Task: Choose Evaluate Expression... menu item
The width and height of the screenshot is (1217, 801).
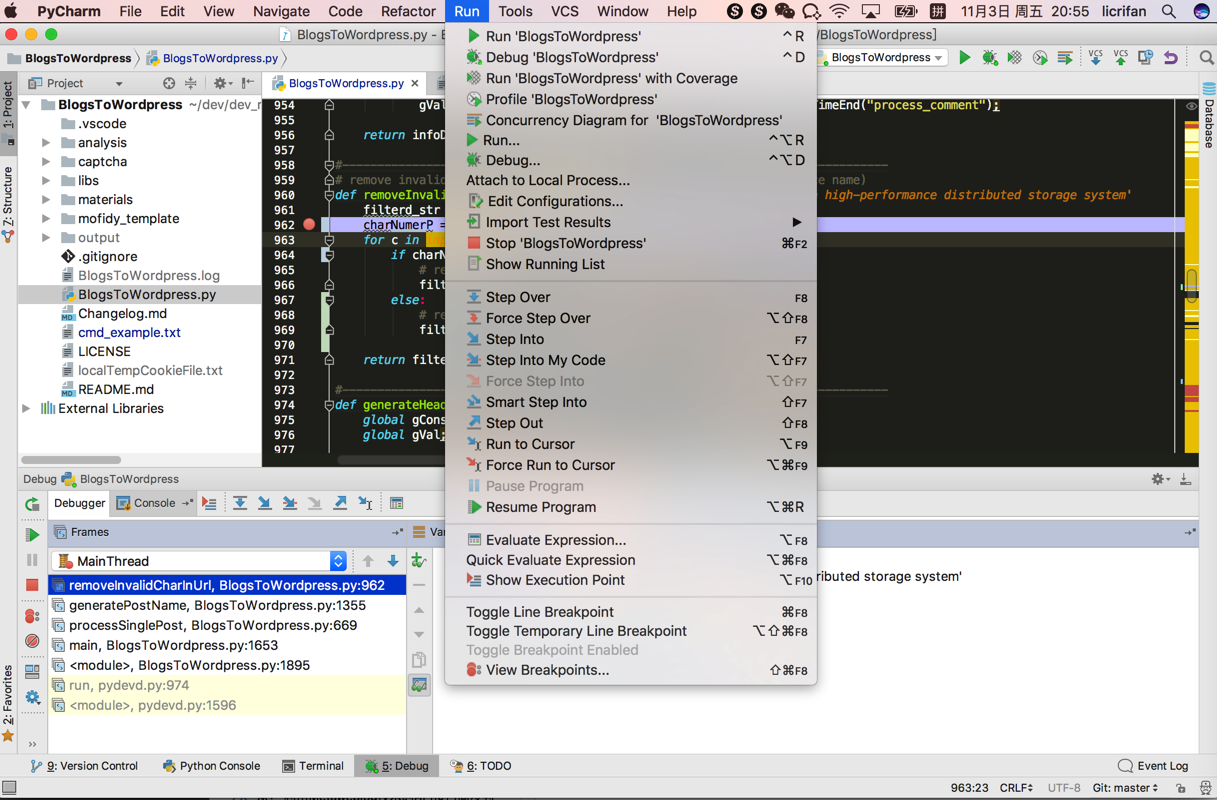Action: (x=631, y=540)
